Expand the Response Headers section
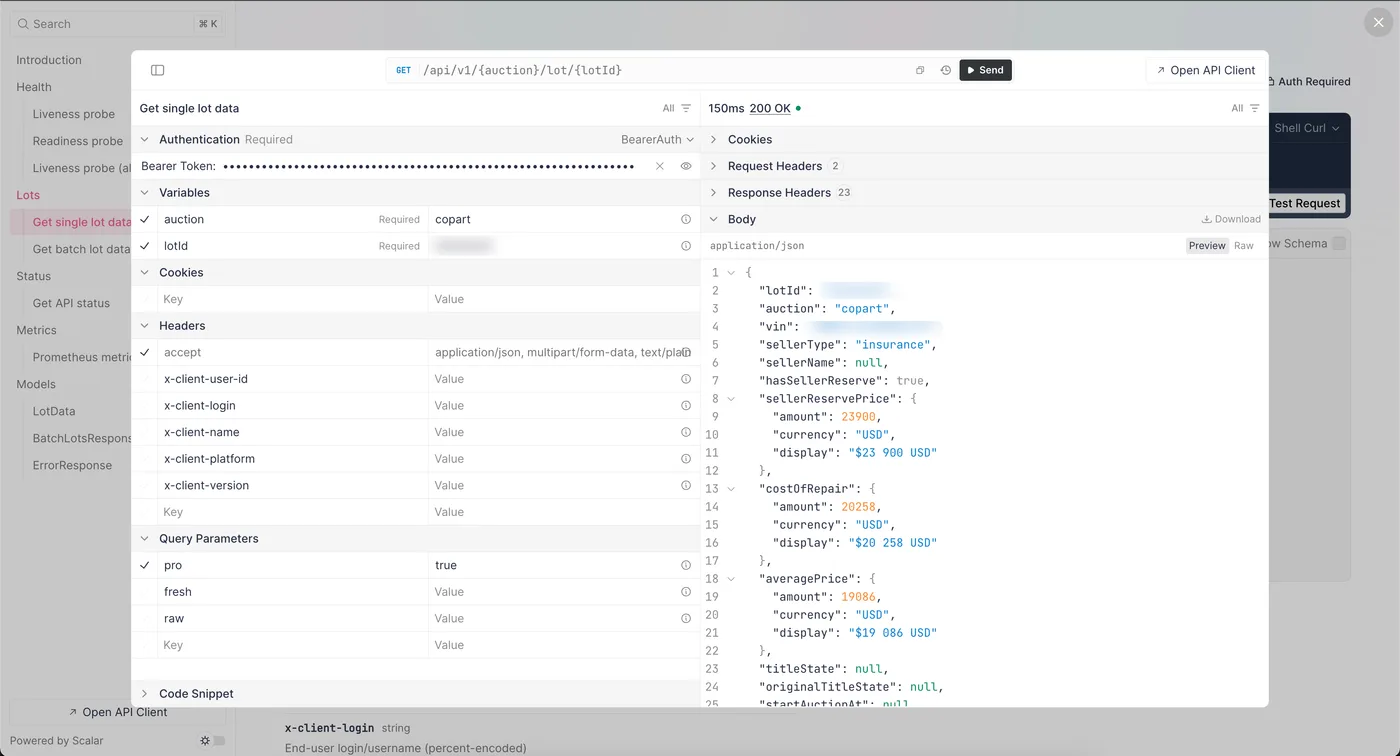The height and width of the screenshot is (756, 1400). pos(714,192)
